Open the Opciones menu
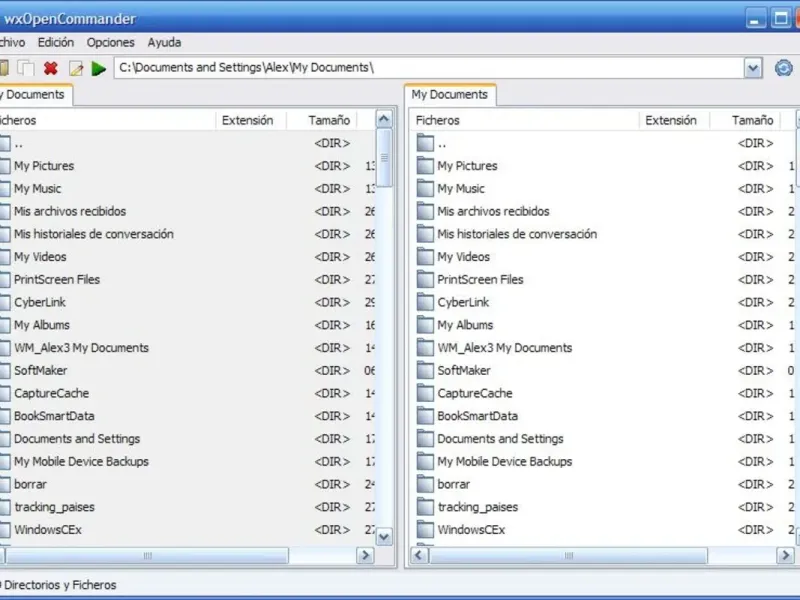 tap(111, 42)
